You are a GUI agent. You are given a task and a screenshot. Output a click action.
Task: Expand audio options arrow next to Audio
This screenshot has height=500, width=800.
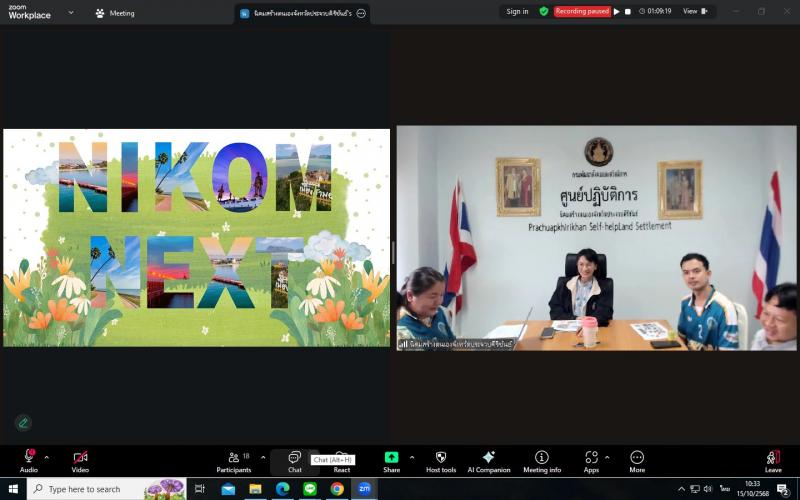pos(47,457)
